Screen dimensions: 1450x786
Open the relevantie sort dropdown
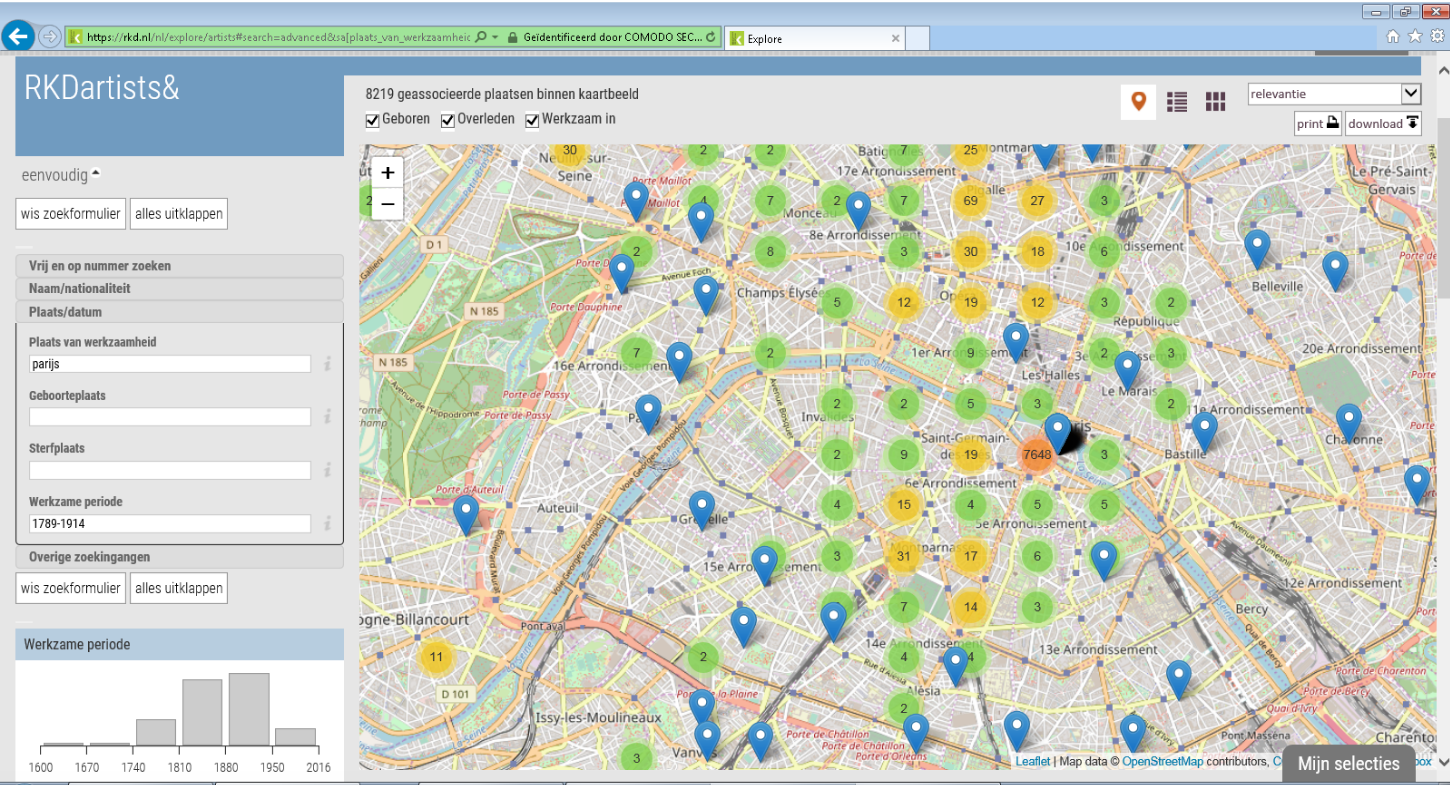(x=1334, y=94)
